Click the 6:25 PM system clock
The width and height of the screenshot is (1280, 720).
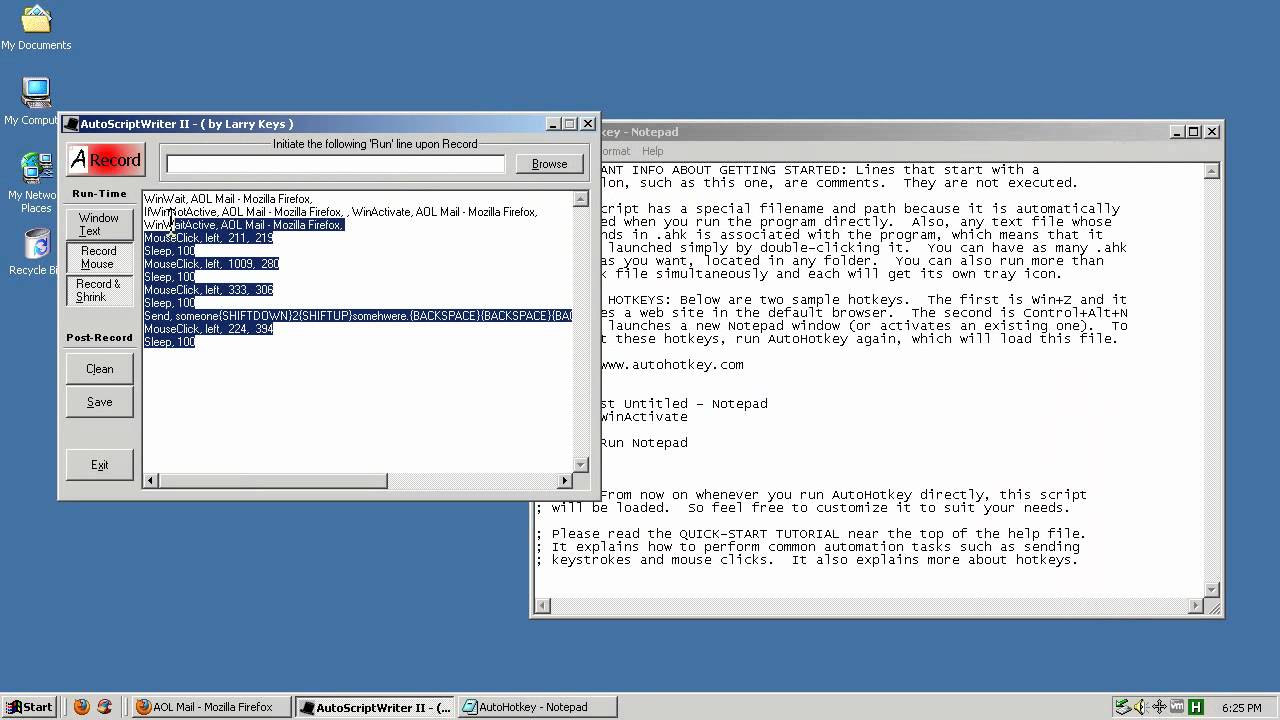click(1242, 708)
